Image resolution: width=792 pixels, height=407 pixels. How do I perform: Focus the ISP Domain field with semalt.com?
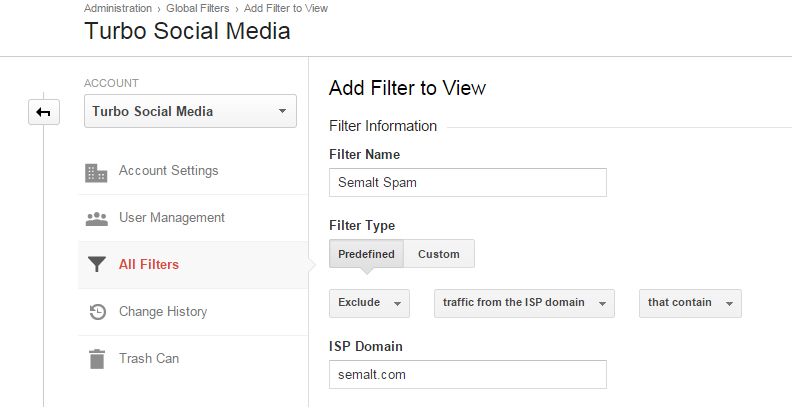[x=467, y=374]
